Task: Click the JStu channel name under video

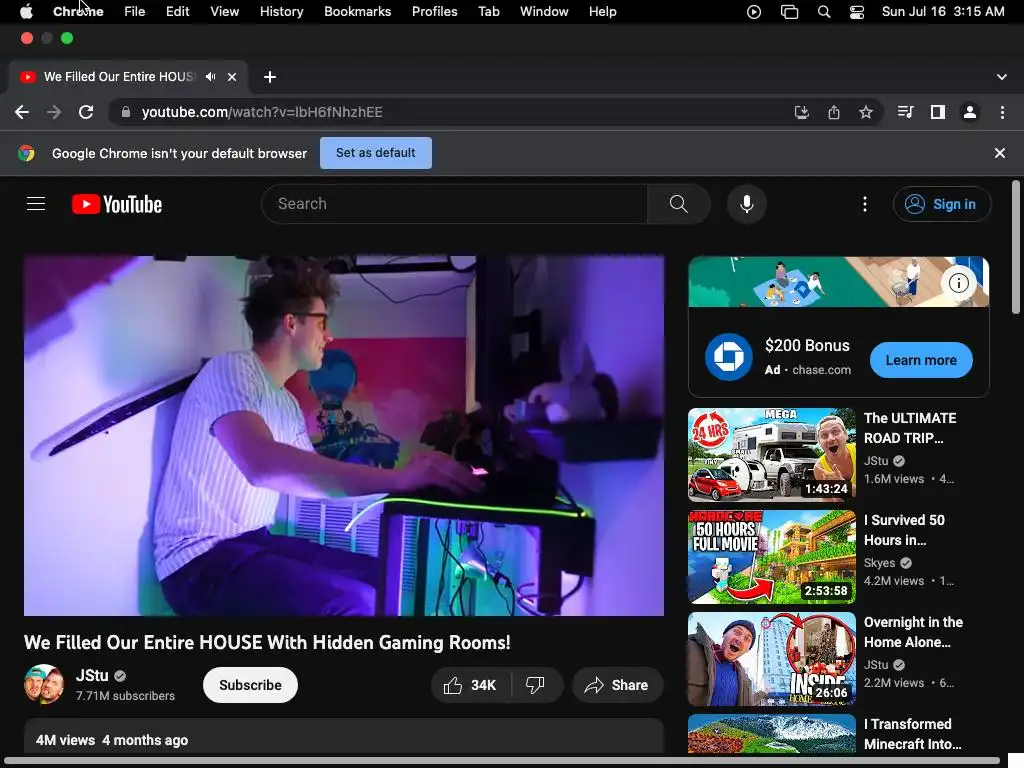Action: tap(92, 675)
